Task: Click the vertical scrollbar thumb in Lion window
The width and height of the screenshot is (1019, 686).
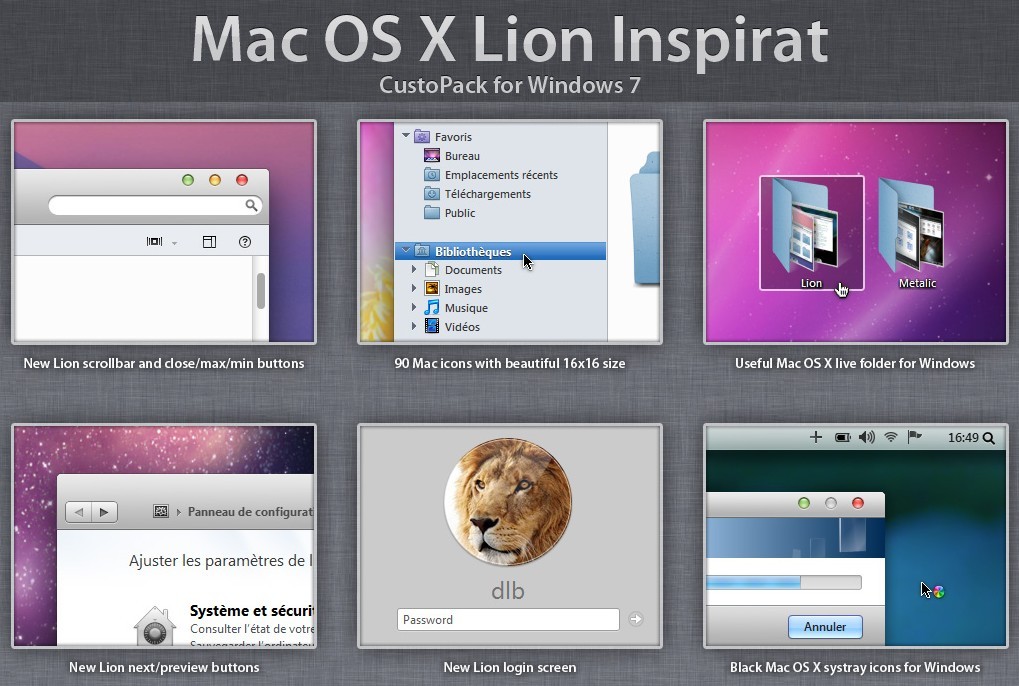Action: [261, 290]
